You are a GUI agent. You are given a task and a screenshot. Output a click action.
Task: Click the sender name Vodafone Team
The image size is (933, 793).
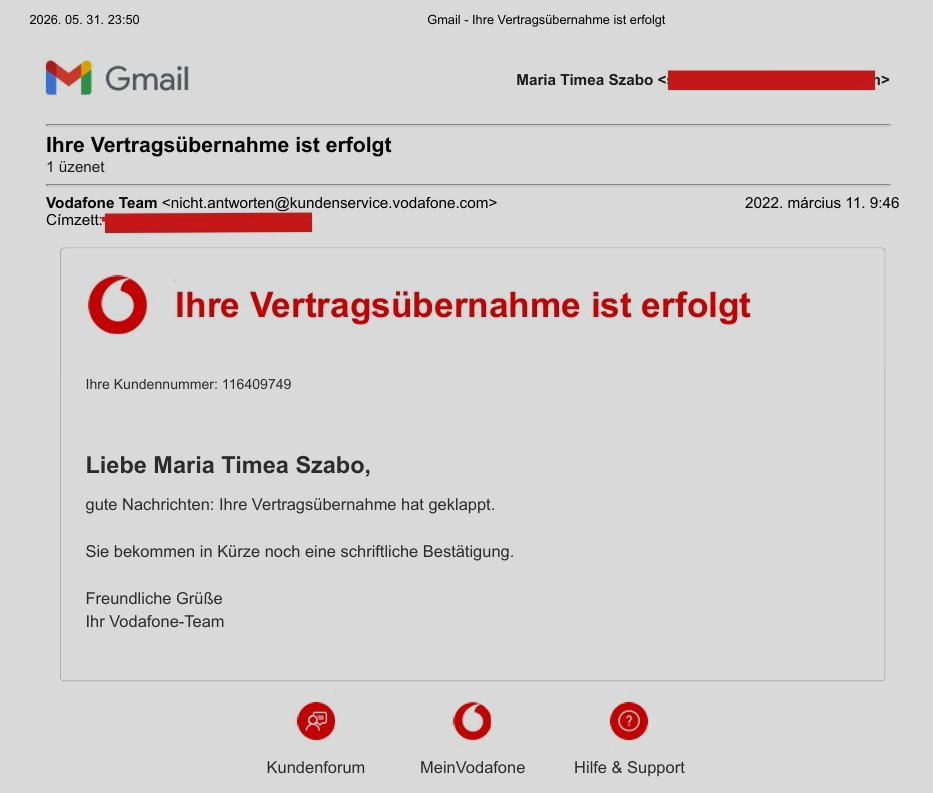(102, 203)
